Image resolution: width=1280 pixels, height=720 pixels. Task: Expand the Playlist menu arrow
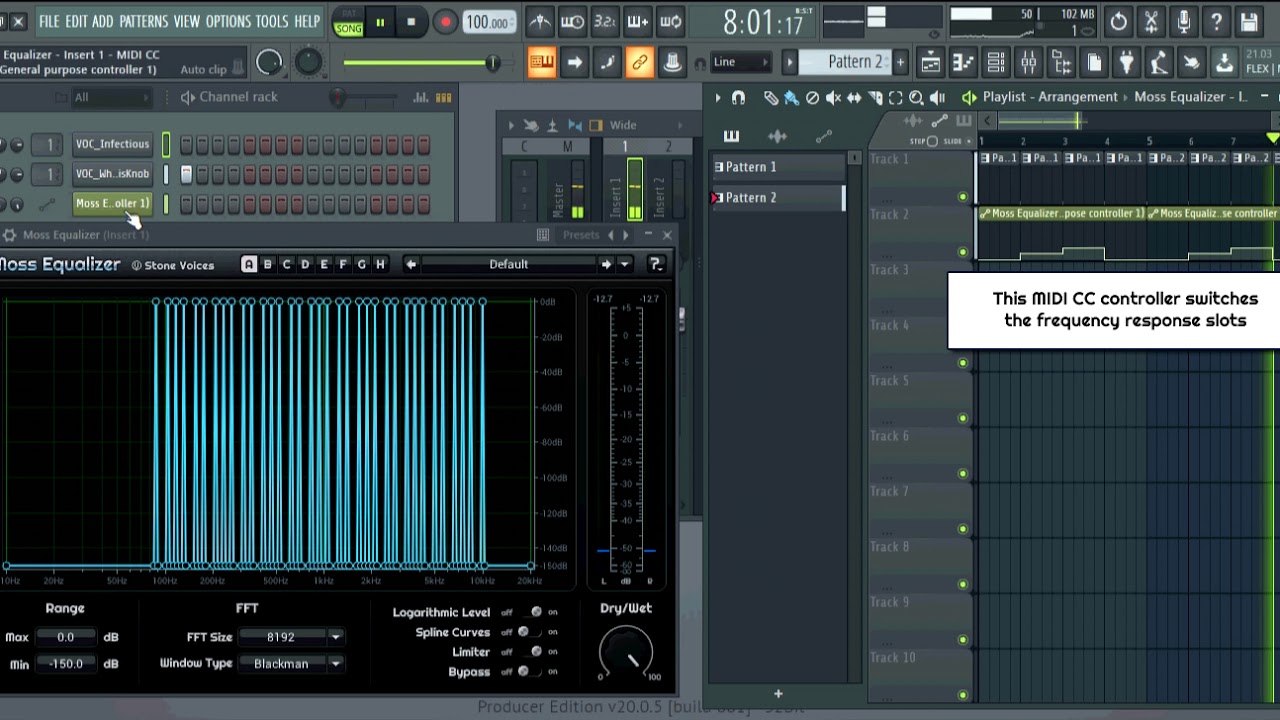click(717, 97)
